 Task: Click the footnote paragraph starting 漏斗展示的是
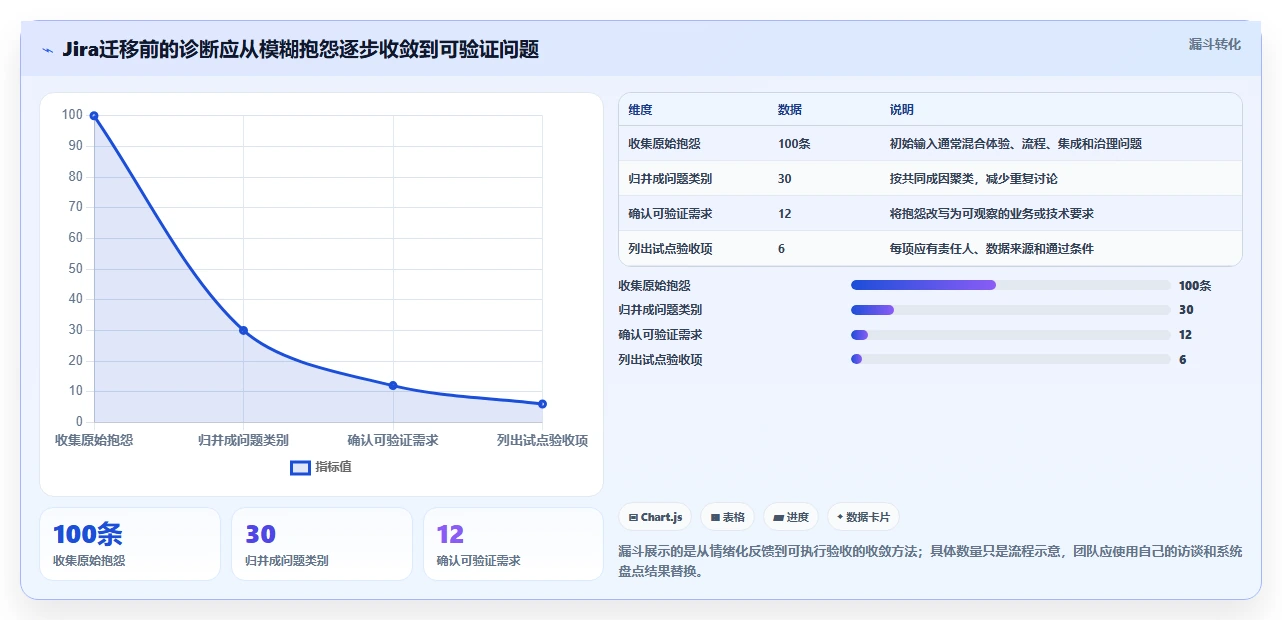point(930,561)
